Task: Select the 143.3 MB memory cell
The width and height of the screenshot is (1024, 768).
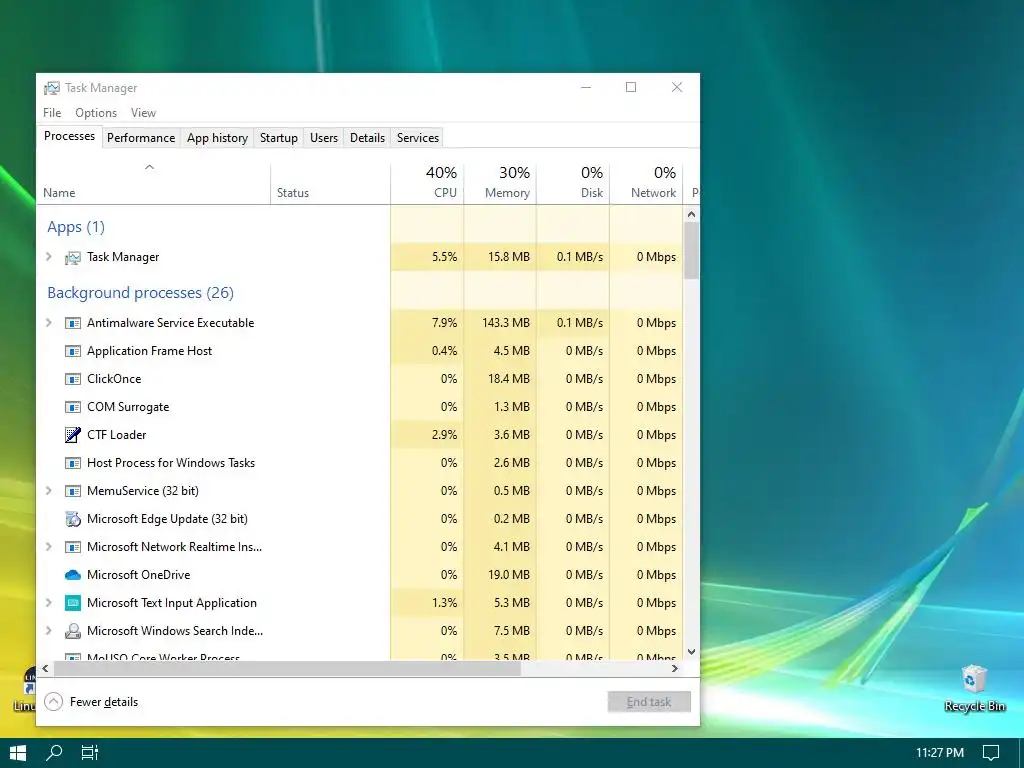Action: coord(500,323)
